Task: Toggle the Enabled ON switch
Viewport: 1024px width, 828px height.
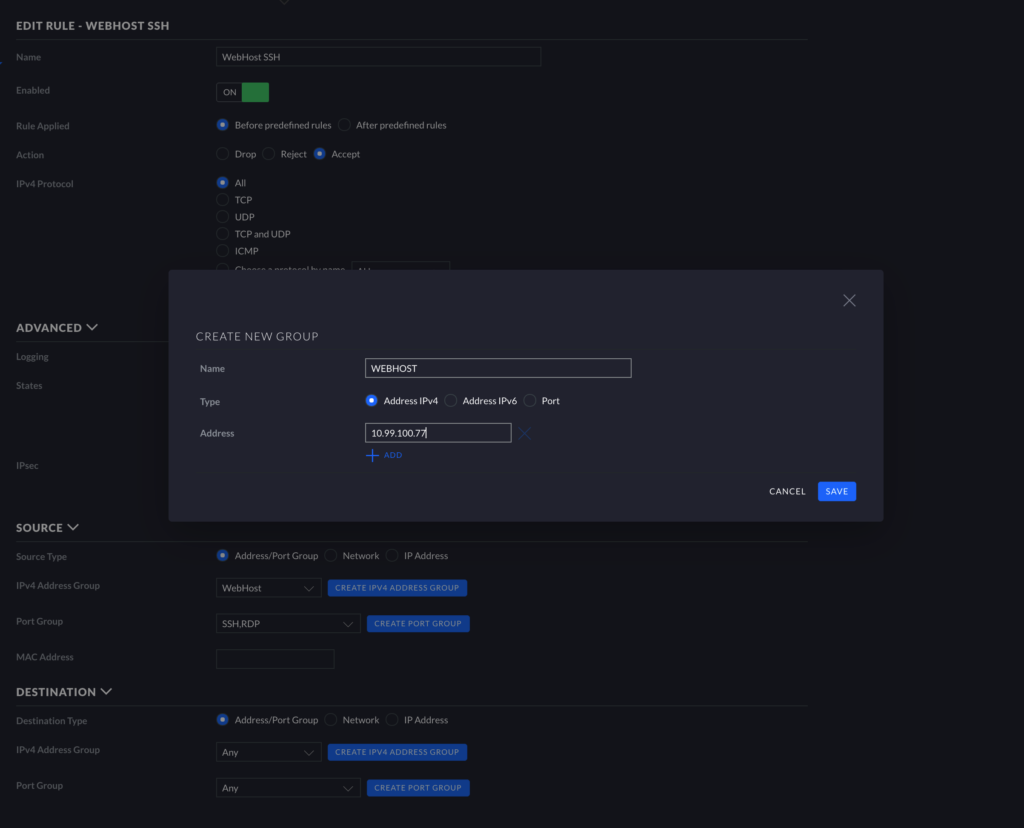Action: pyautogui.click(x=243, y=92)
